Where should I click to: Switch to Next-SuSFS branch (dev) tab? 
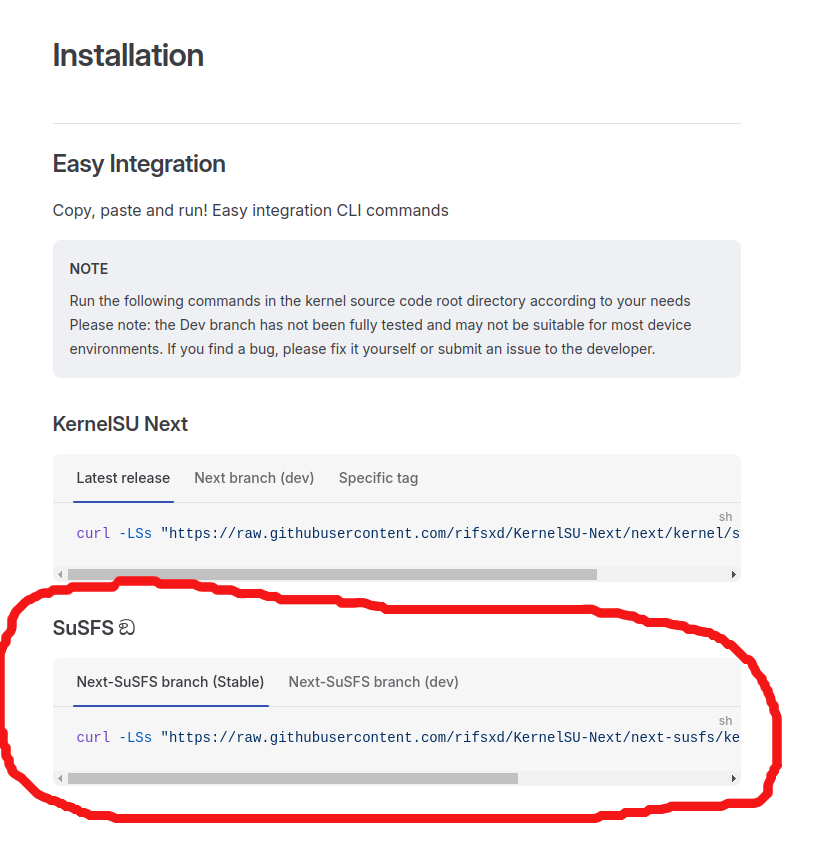tap(373, 682)
